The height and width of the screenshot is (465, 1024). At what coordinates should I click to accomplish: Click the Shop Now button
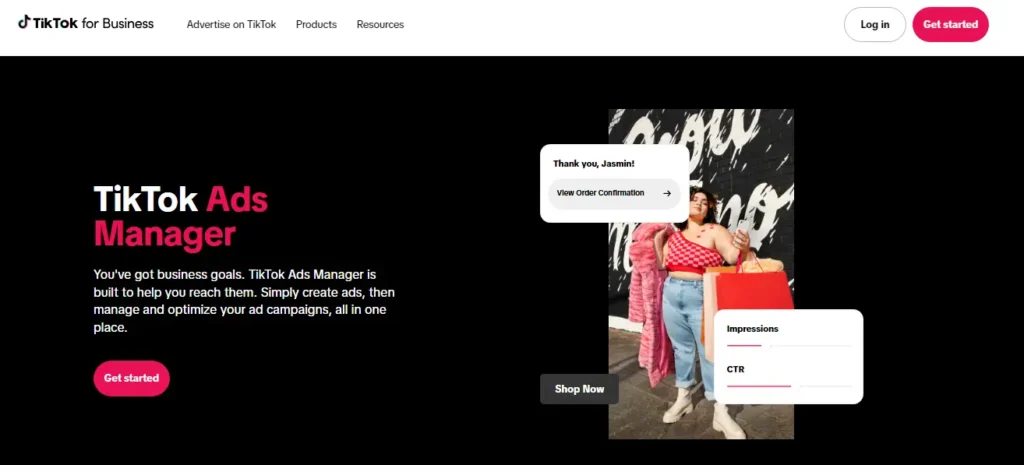pyautogui.click(x=579, y=389)
